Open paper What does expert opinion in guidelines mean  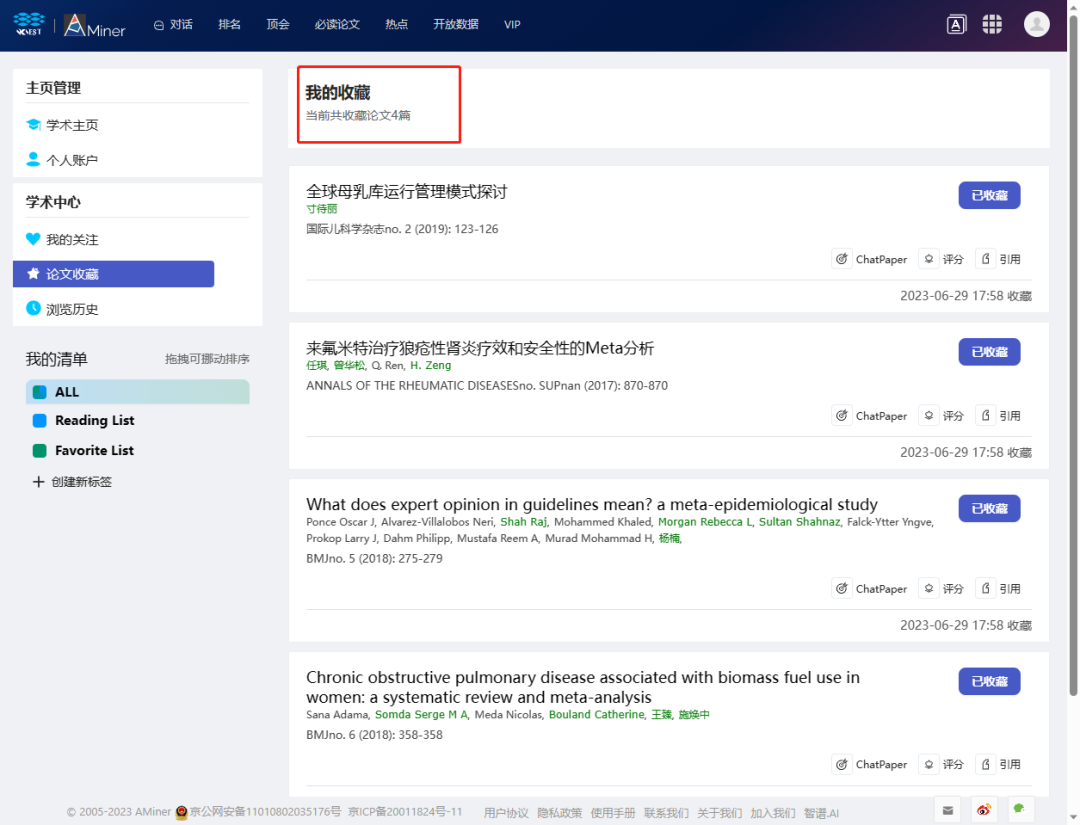[592, 504]
